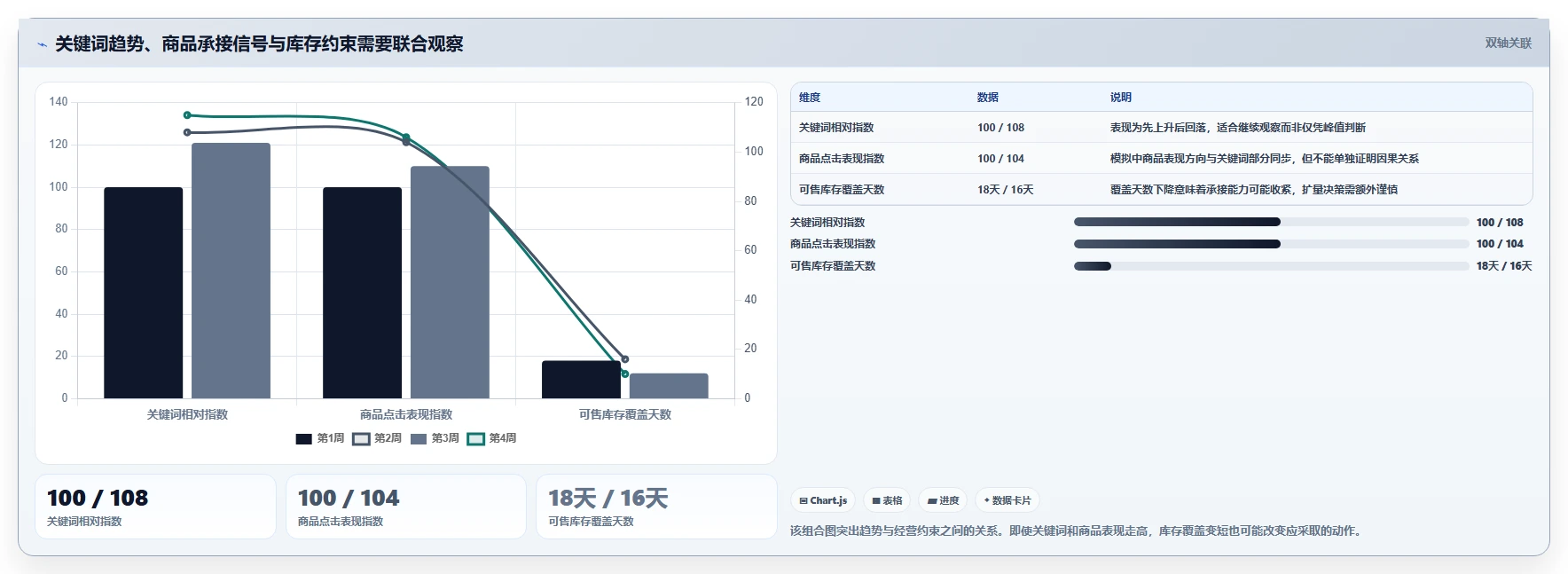The width and height of the screenshot is (1568, 574).
Task: Click the progress list label 商品点击表现指数
Action: [833, 244]
